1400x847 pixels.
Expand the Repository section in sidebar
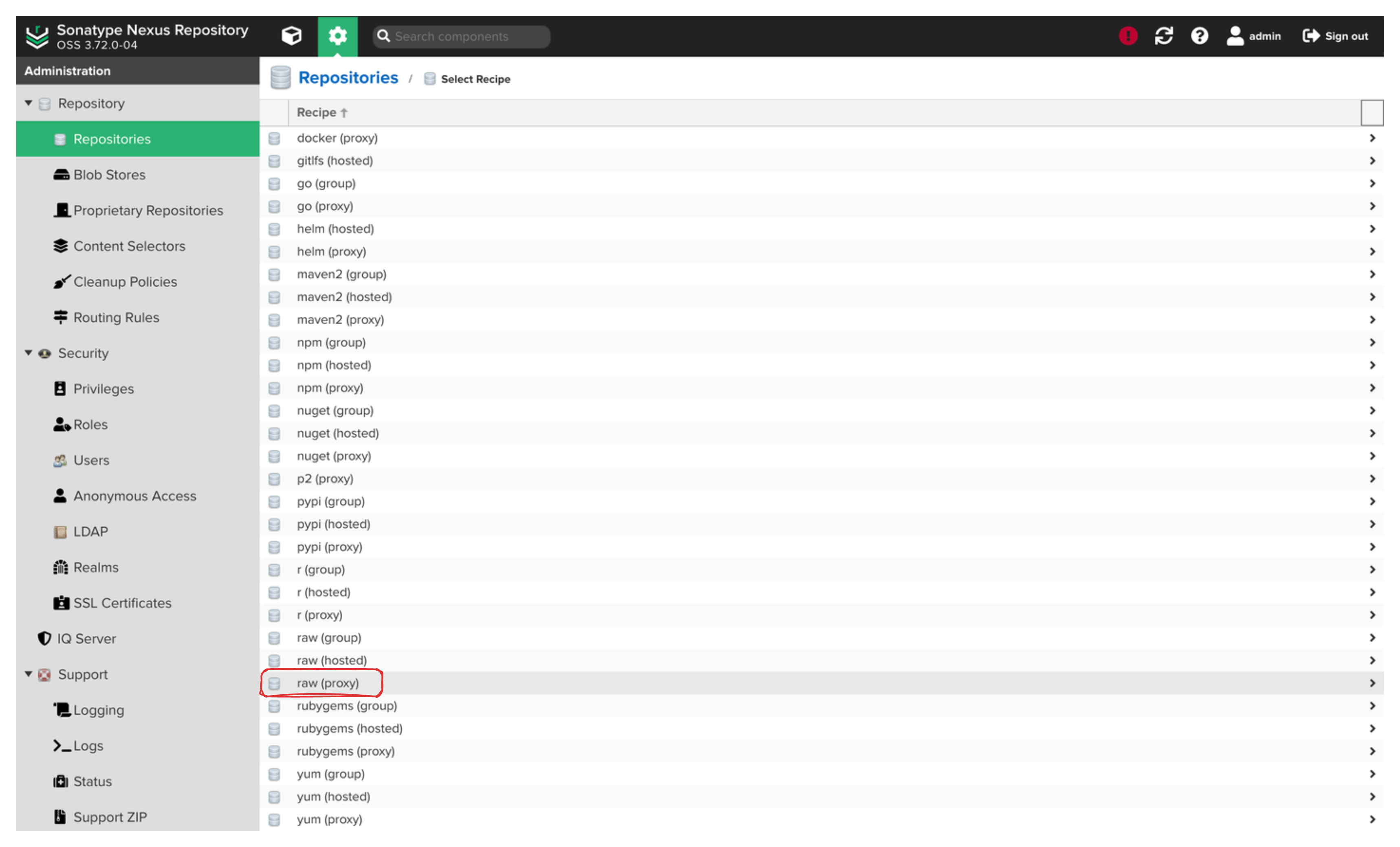(27, 103)
